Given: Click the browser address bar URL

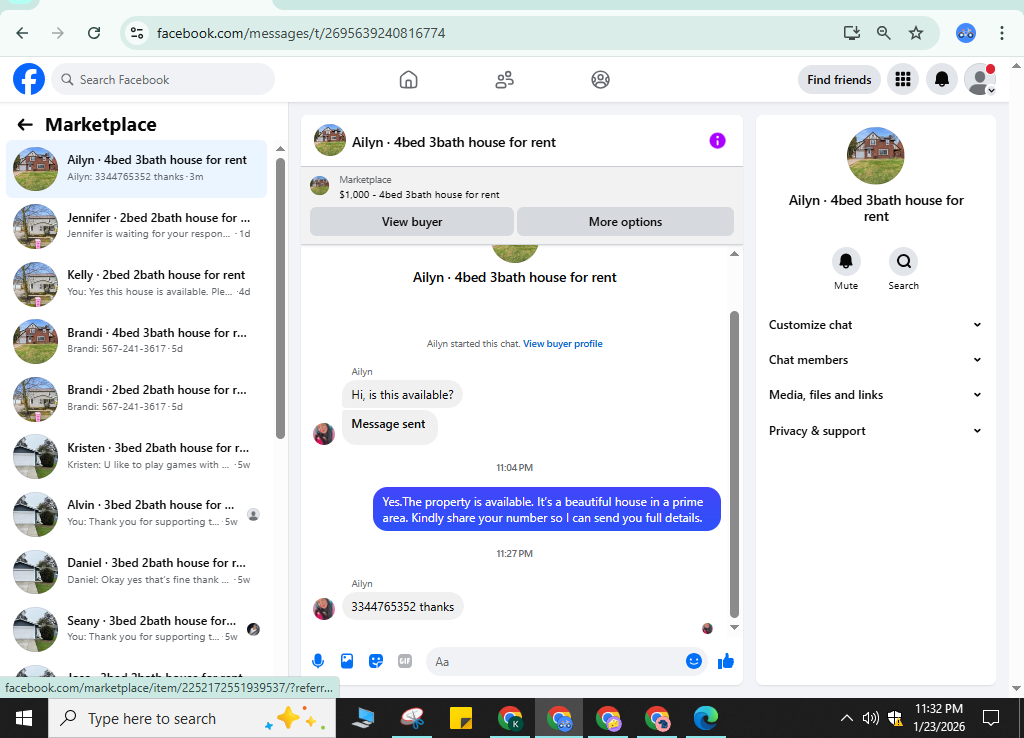Looking at the screenshot, I should coord(301,33).
